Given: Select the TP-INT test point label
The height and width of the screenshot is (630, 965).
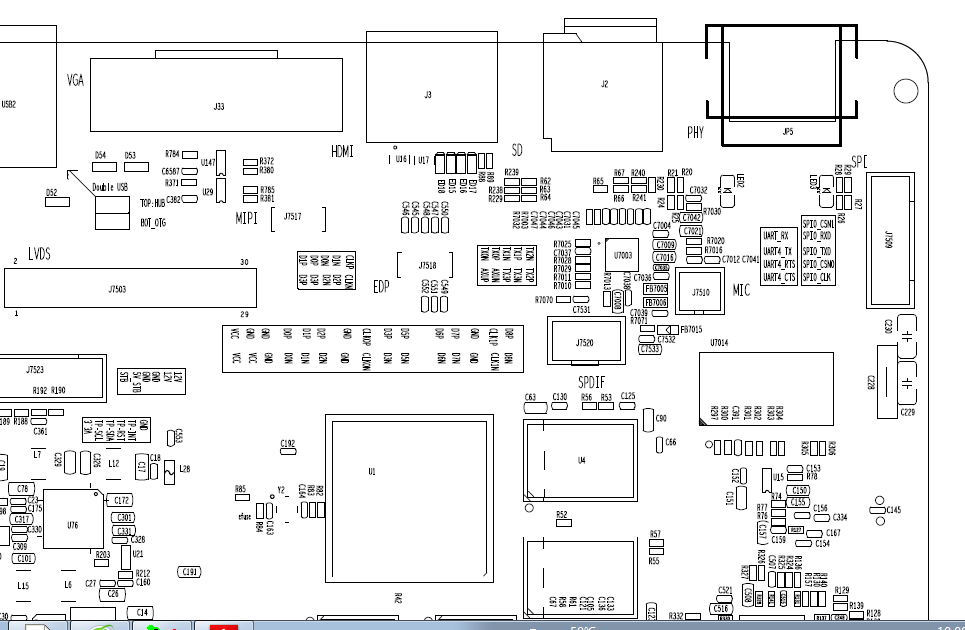Looking at the screenshot, I should coord(131,429).
